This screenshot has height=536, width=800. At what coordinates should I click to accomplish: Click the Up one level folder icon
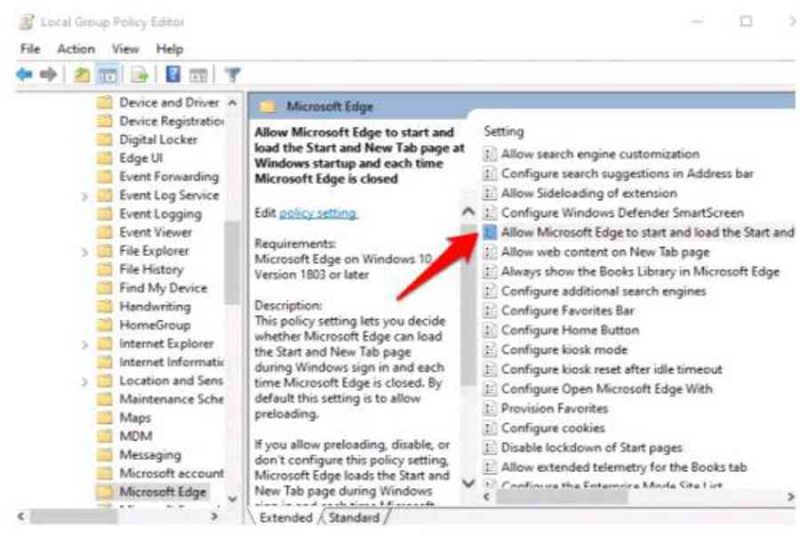pos(82,75)
